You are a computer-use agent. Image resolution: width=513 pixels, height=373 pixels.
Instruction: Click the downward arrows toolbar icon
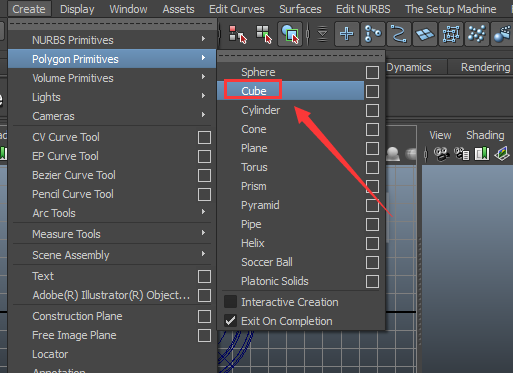322,34
